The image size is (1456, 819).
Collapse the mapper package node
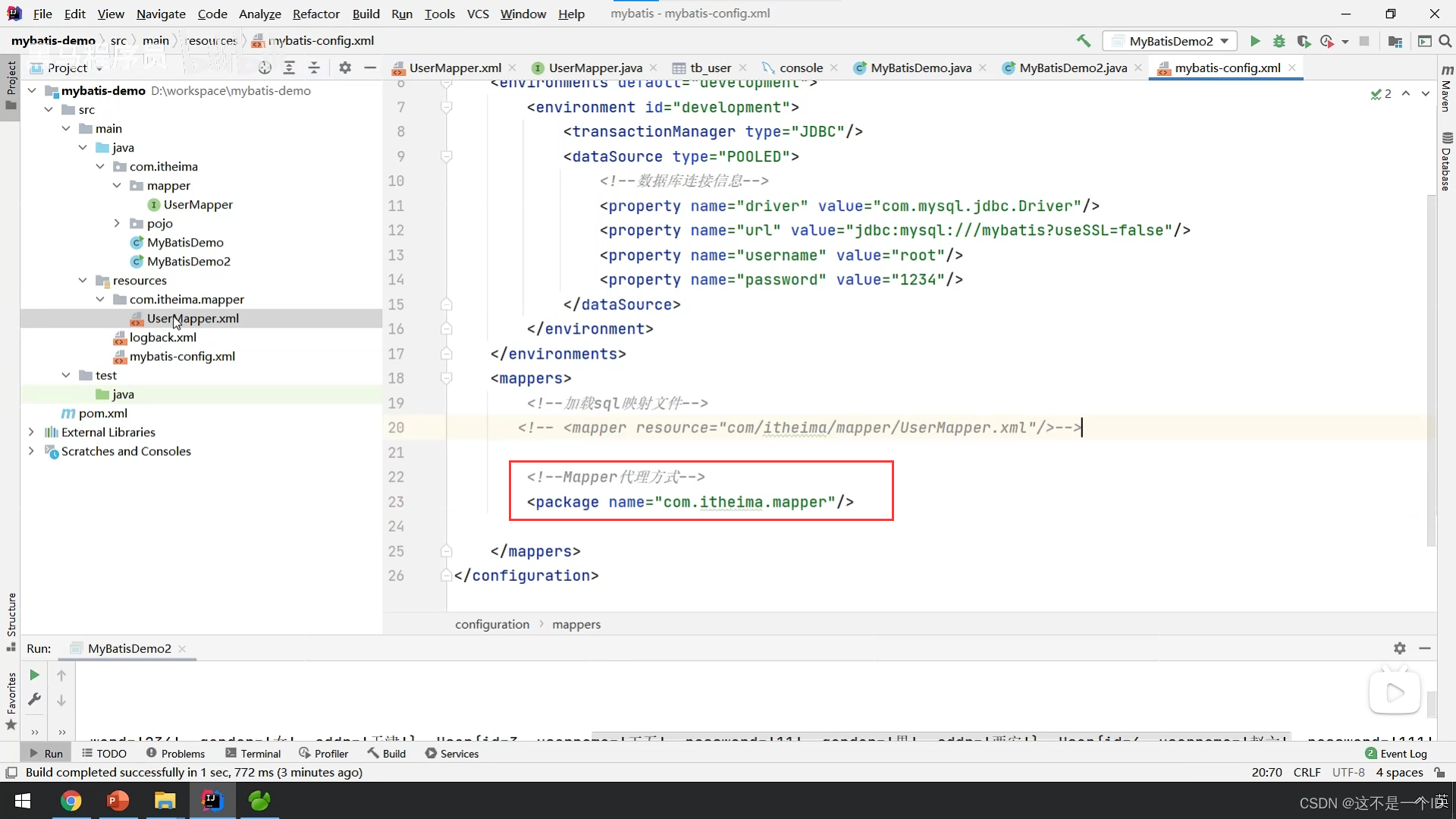pos(117,185)
